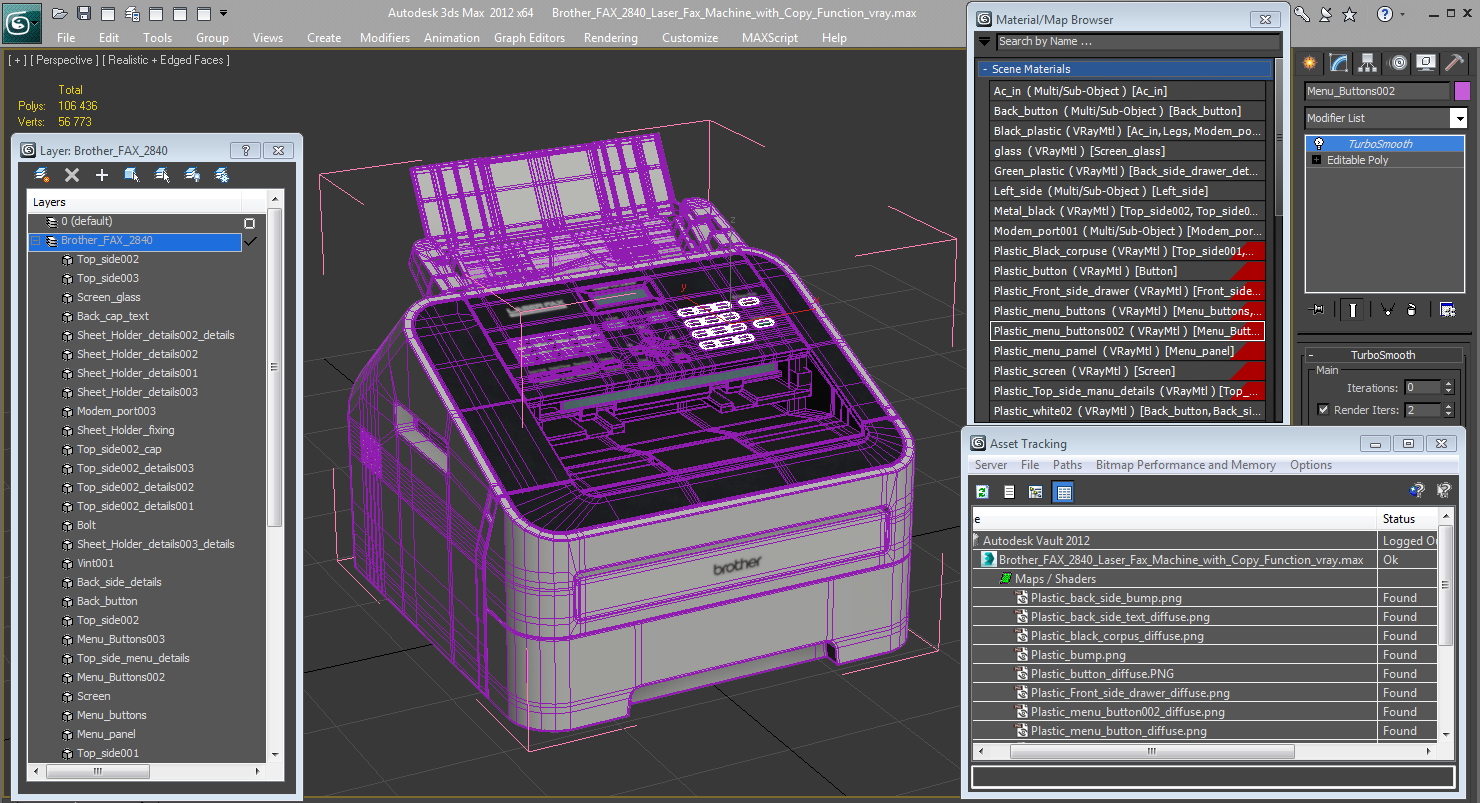This screenshot has width=1480, height=803.
Task: Click the Search by Name field
Action: pos(1137,42)
